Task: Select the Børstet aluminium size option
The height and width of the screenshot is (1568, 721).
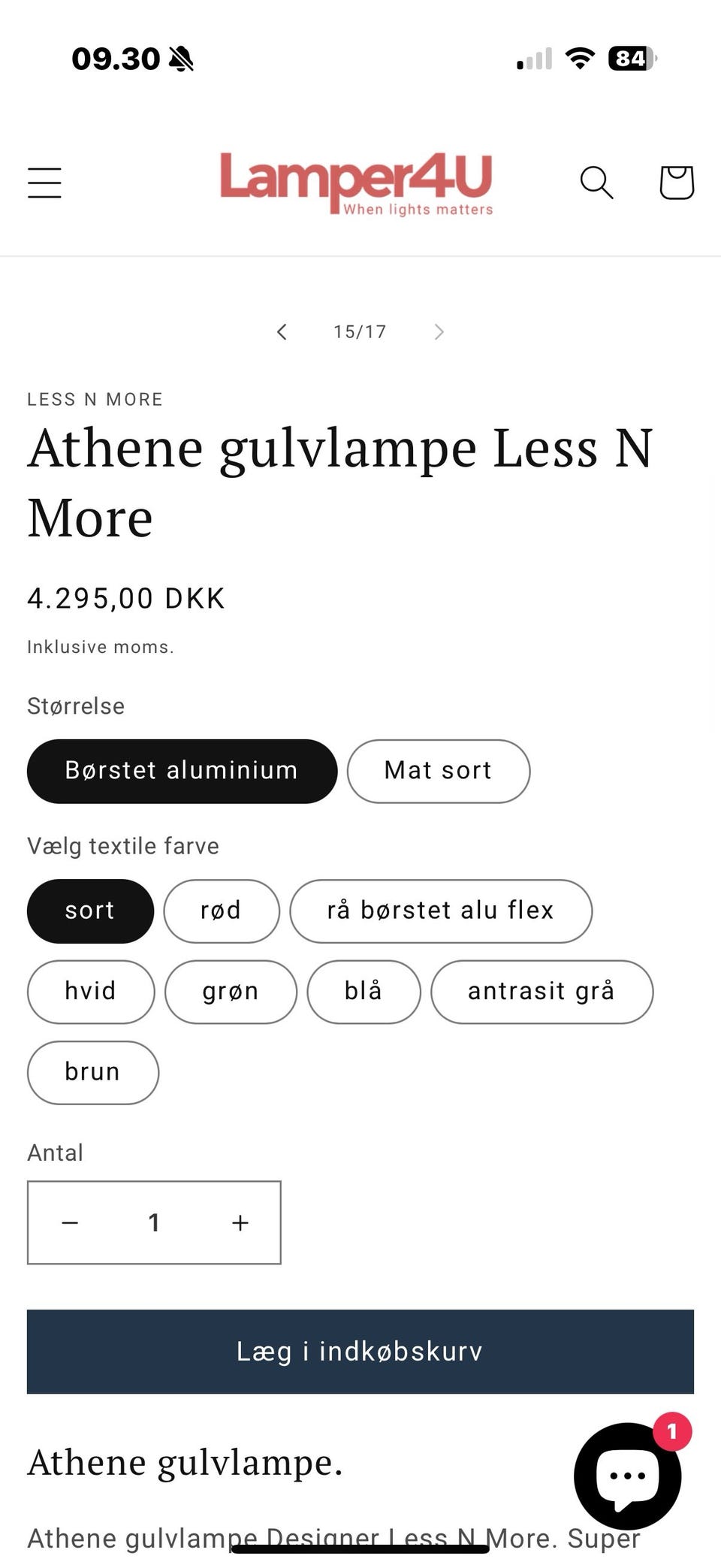Action: [182, 771]
